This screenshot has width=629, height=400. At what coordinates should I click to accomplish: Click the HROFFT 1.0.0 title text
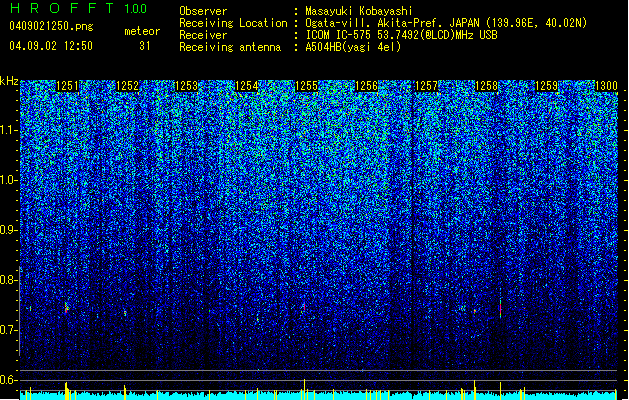(78, 8)
